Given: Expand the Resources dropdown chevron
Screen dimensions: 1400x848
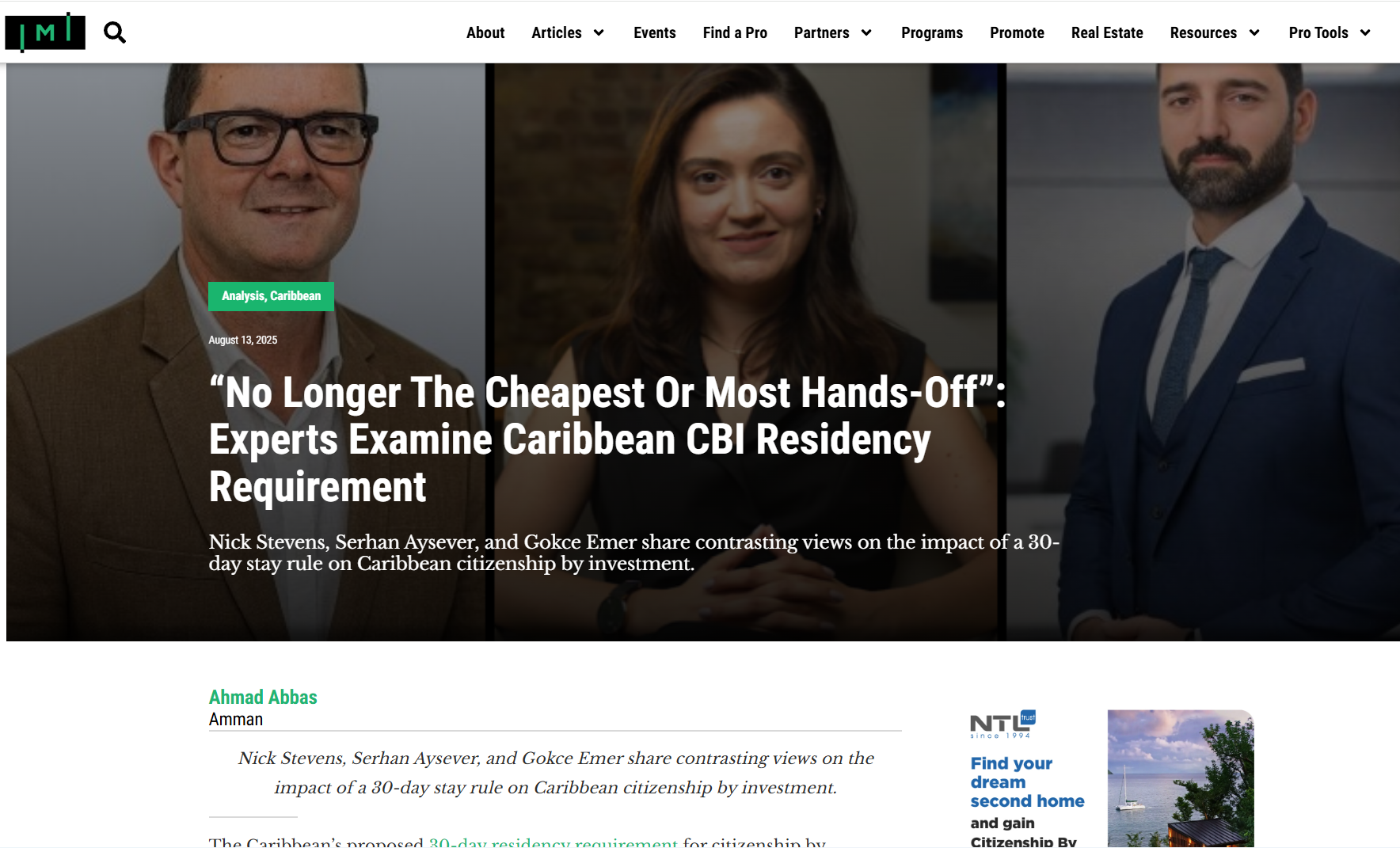Looking at the screenshot, I should [x=1254, y=32].
